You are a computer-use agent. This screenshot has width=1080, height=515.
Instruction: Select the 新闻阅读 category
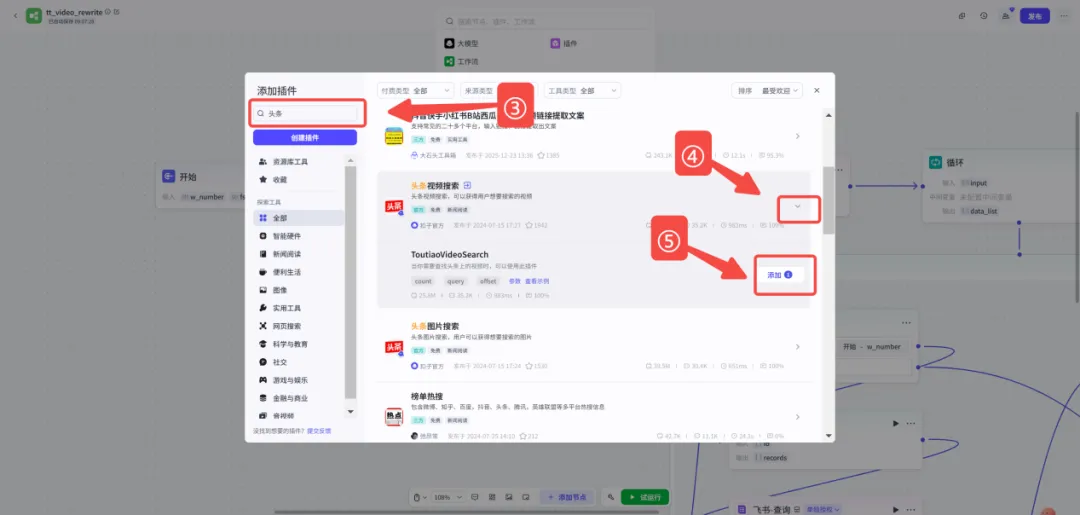coord(298,254)
